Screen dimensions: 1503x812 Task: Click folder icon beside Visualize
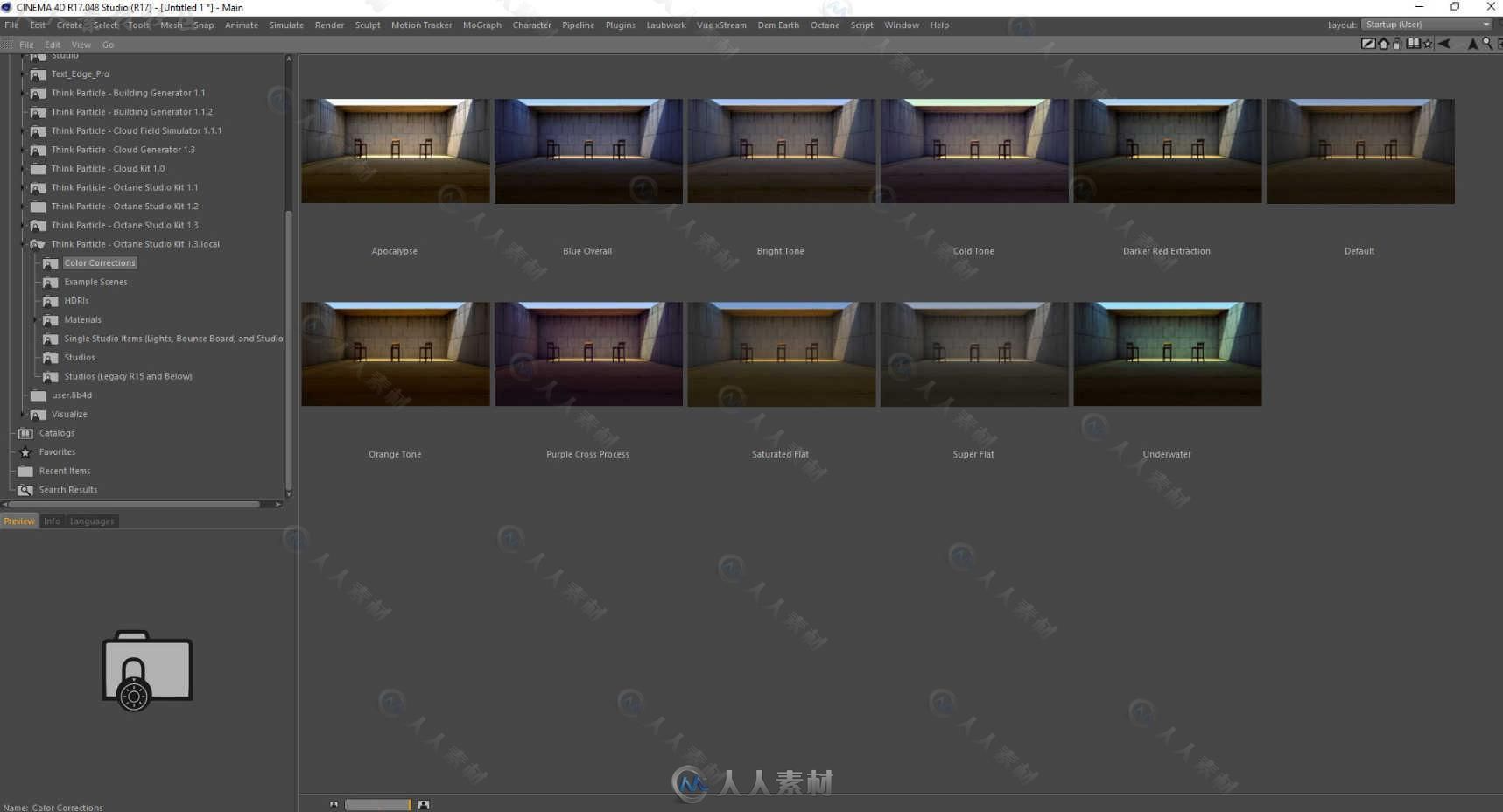pyautogui.click(x=38, y=415)
